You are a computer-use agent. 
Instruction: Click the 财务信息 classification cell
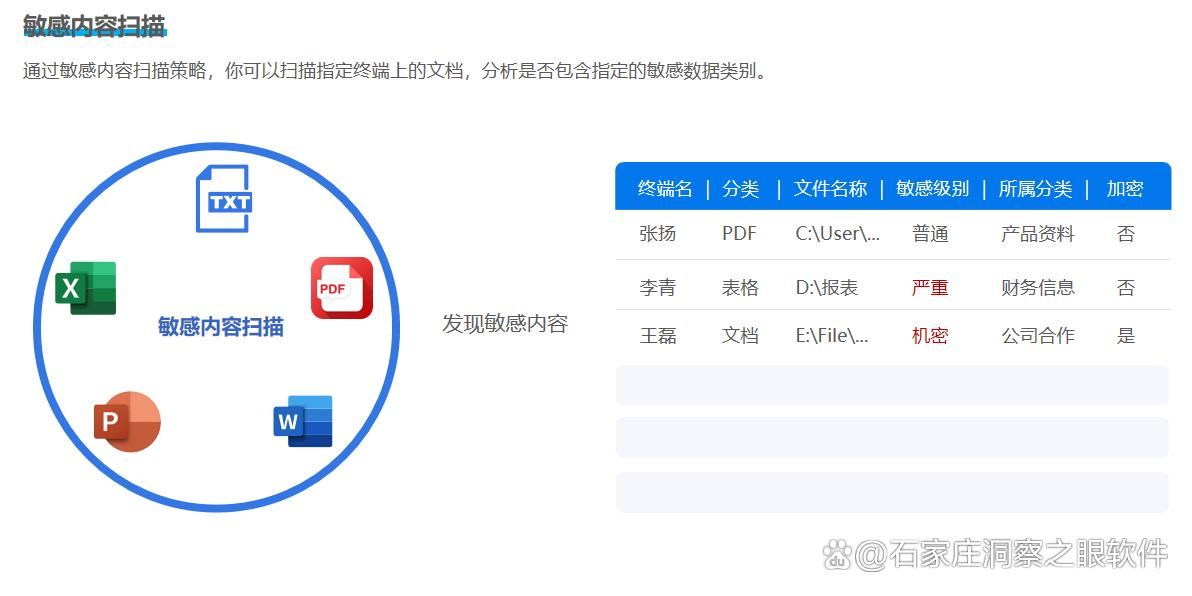1038,287
